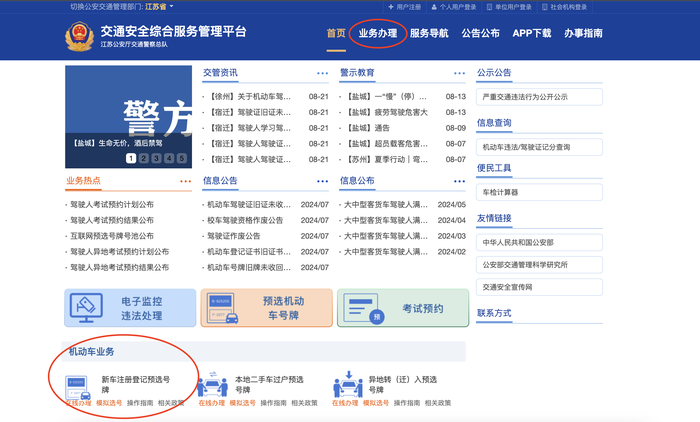Click the 警方 banner carousel image
The height and width of the screenshot is (422, 700).
[x=127, y=110]
